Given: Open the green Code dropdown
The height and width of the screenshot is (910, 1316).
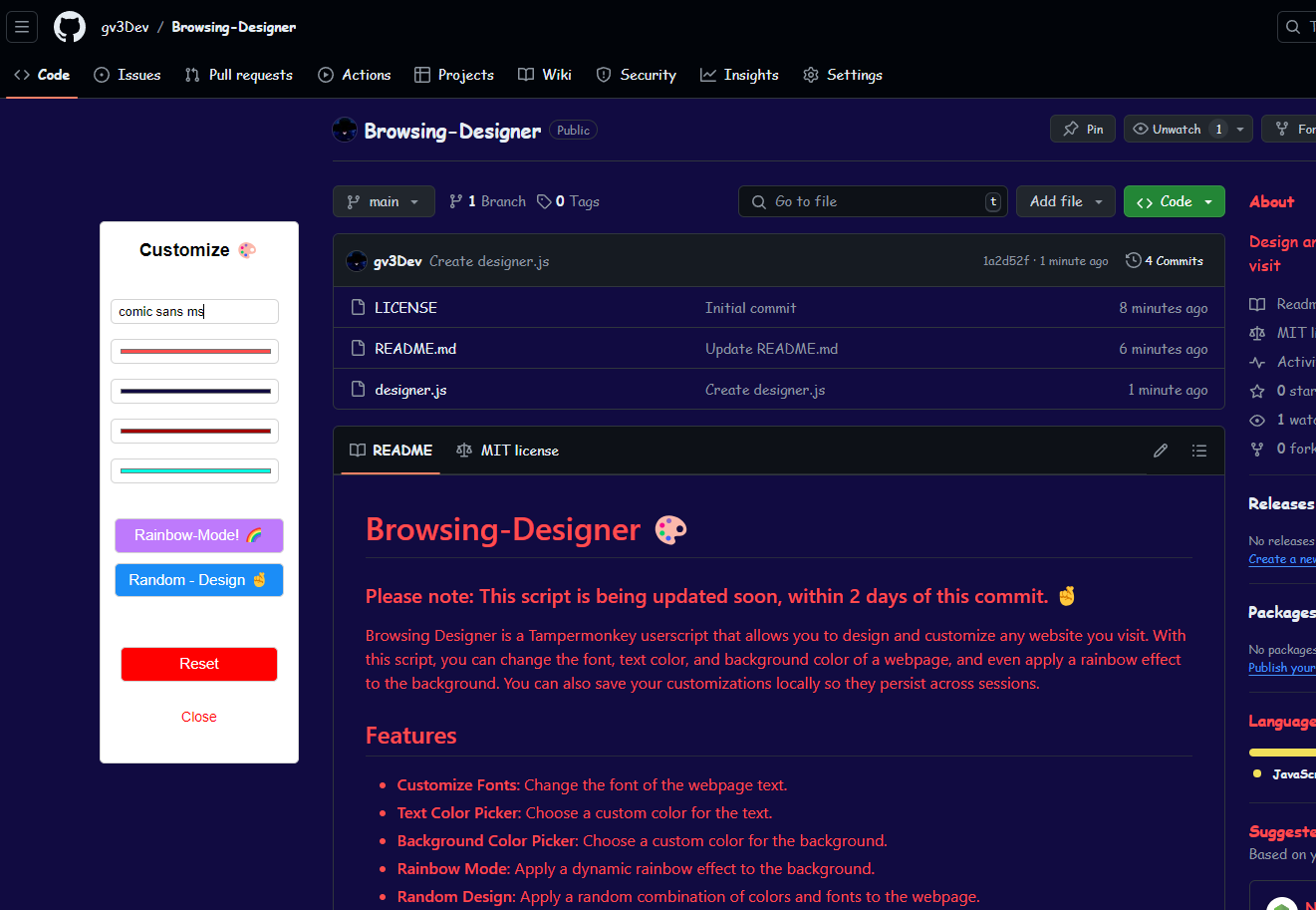Looking at the screenshot, I should (x=1174, y=200).
